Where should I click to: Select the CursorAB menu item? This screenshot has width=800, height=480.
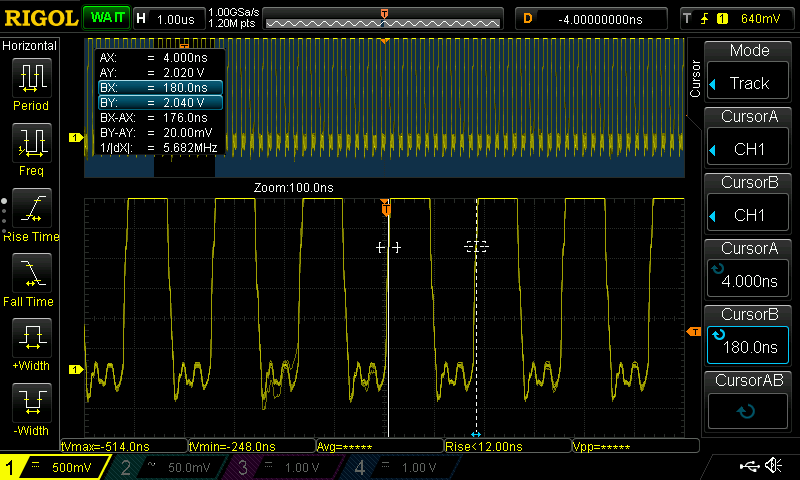tap(749, 399)
